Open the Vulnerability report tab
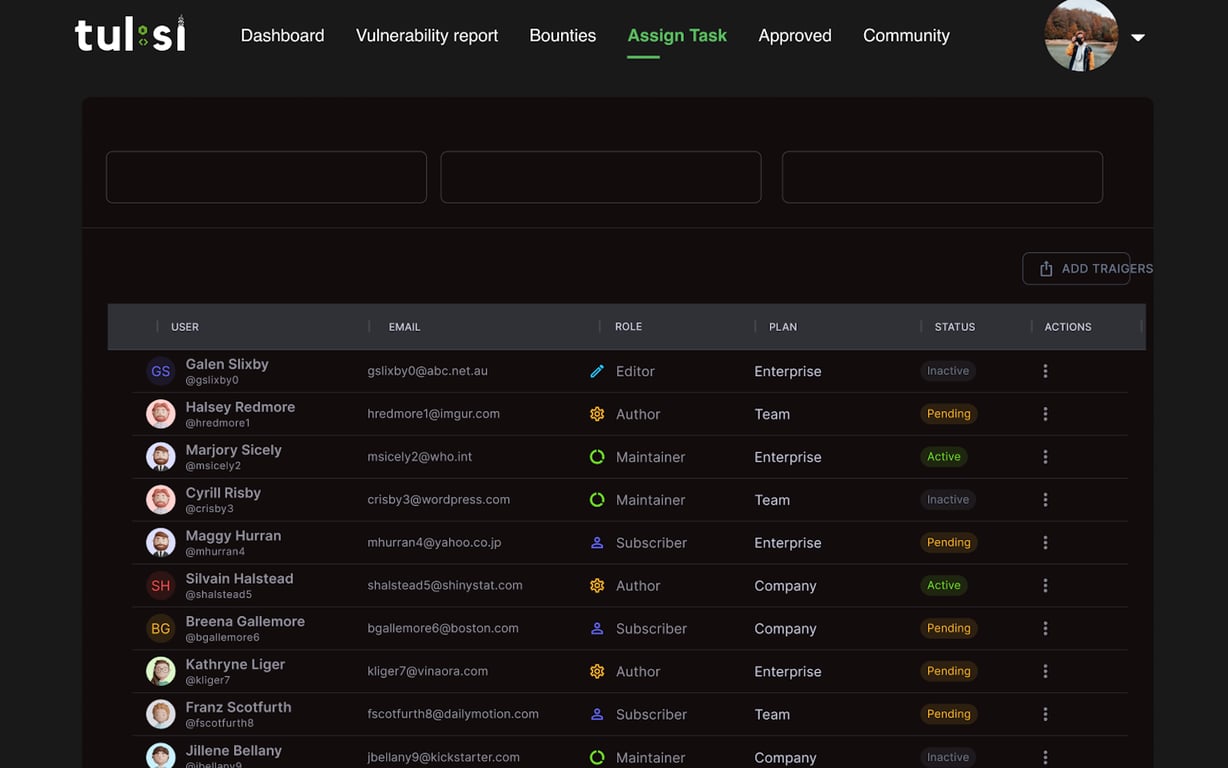This screenshot has height=768, width=1228. (427, 36)
